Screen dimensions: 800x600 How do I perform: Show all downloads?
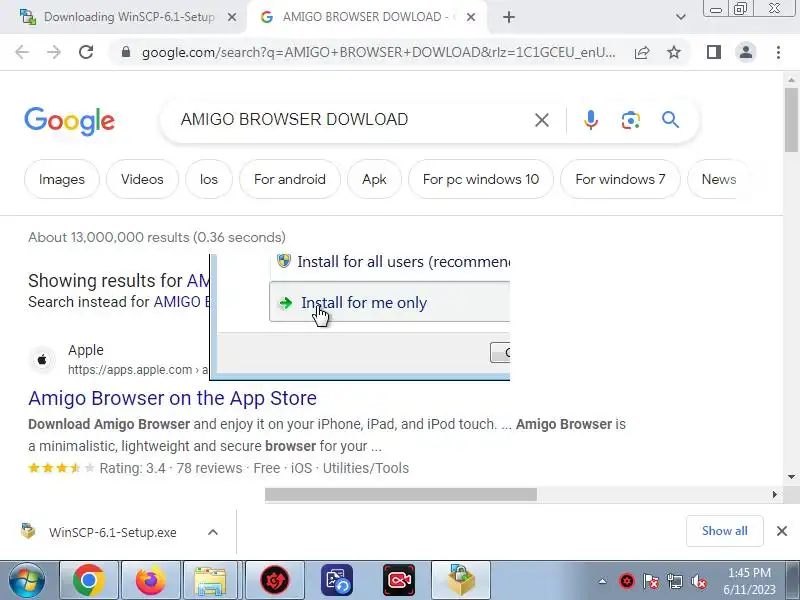(724, 531)
